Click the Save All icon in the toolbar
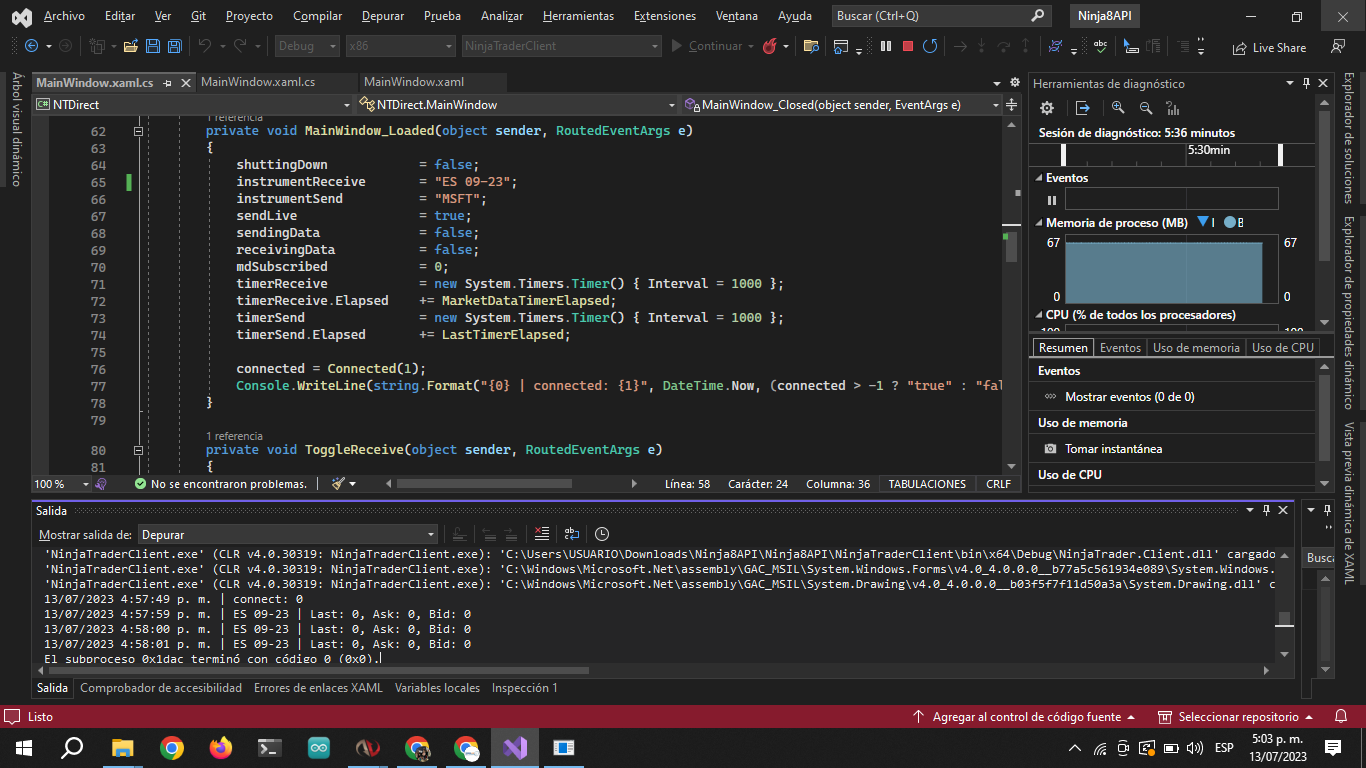This screenshot has width=1366, height=768. tap(174, 46)
